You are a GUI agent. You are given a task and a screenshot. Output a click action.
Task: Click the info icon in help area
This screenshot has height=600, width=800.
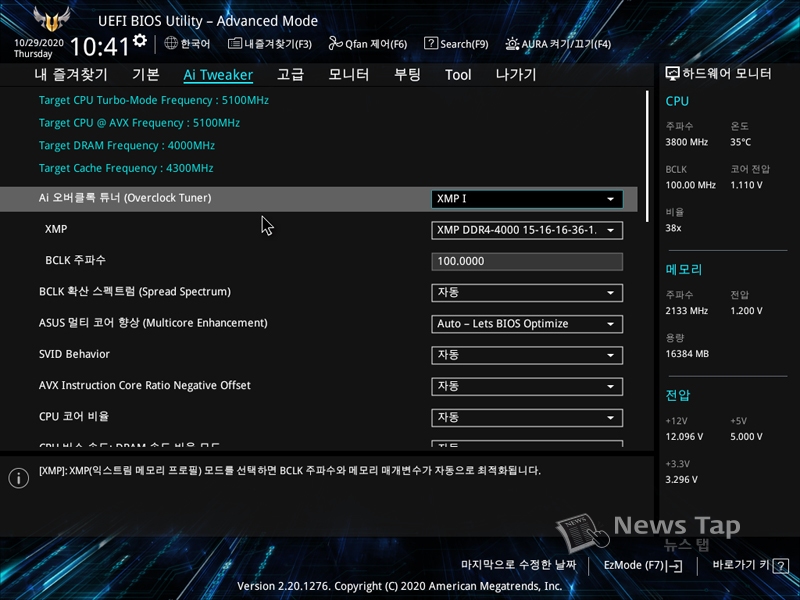pos(19,478)
